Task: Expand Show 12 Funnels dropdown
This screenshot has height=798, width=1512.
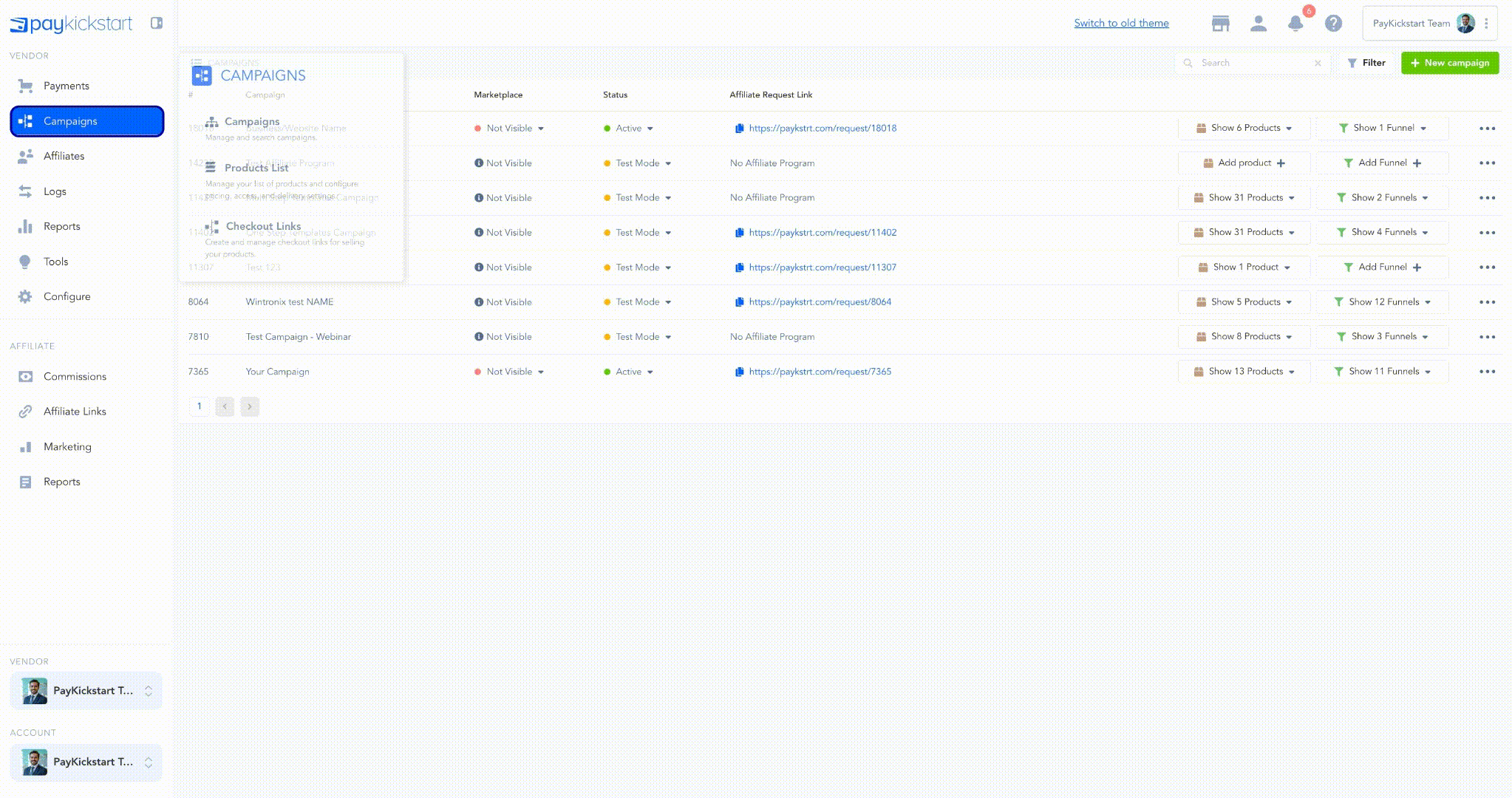Action: tap(1383, 302)
